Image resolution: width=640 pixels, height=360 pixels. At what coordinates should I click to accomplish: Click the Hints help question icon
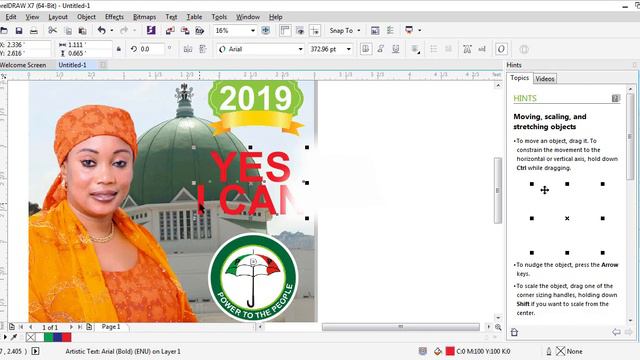click(x=616, y=98)
